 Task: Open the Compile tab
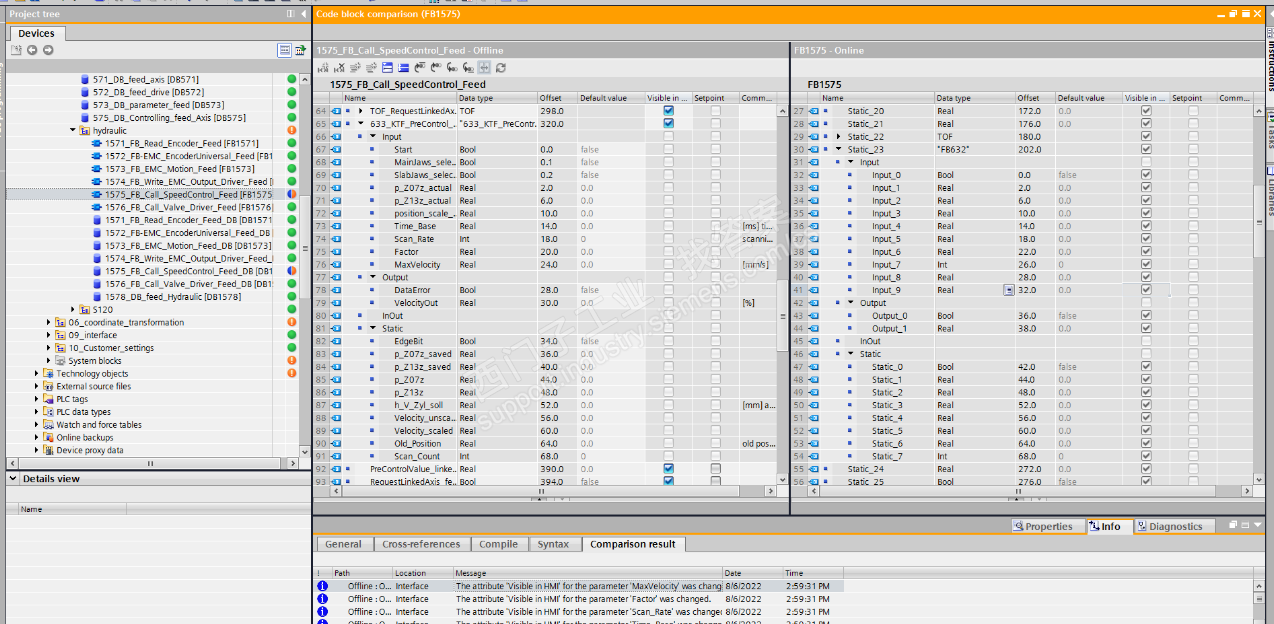click(498, 544)
